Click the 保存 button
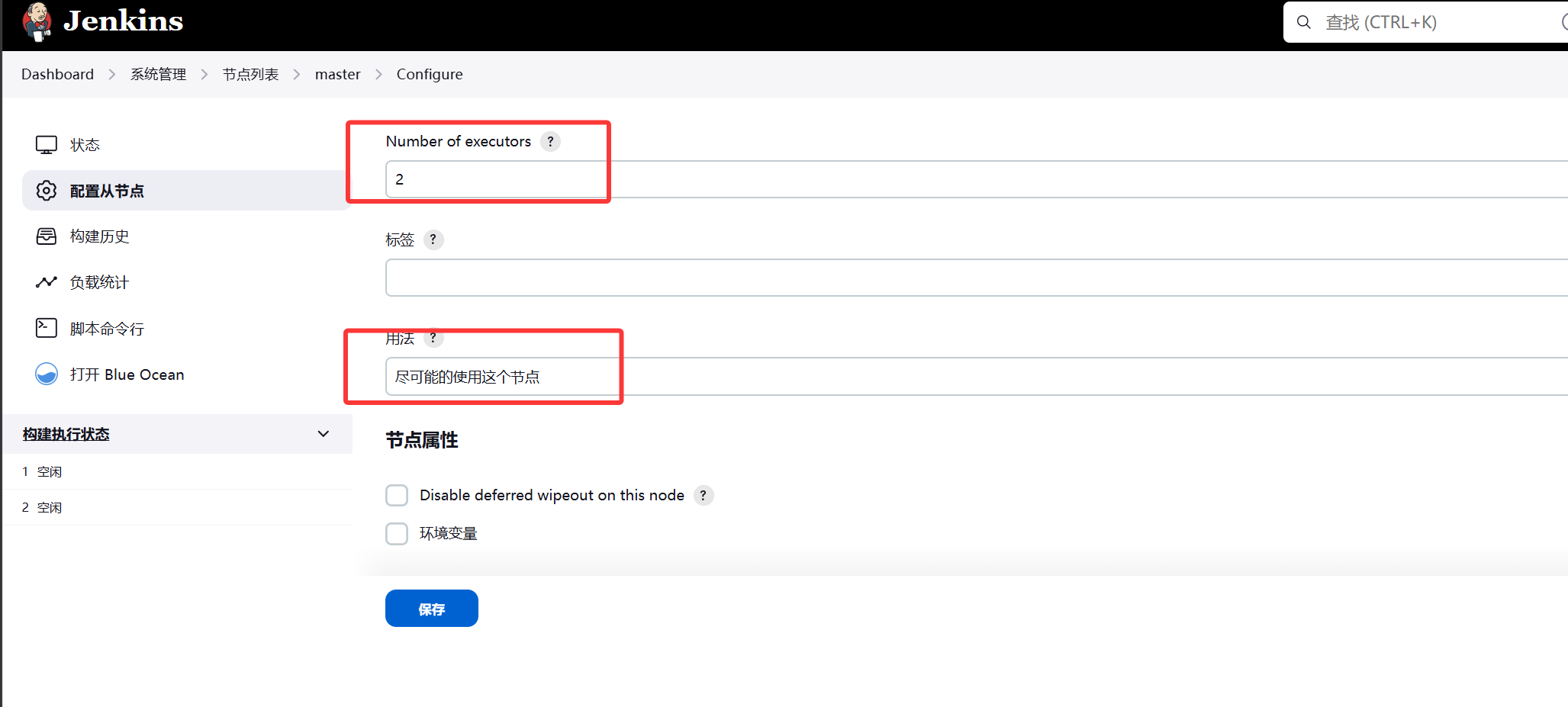The height and width of the screenshot is (707, 1568). 432,609
